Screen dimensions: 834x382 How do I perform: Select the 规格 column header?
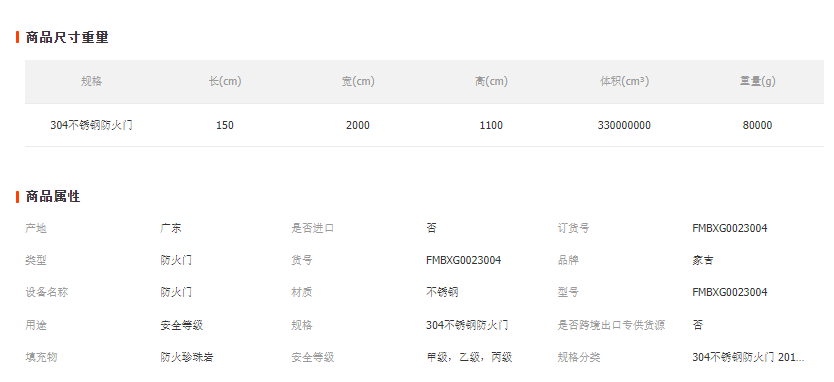(x=91, y=81)
